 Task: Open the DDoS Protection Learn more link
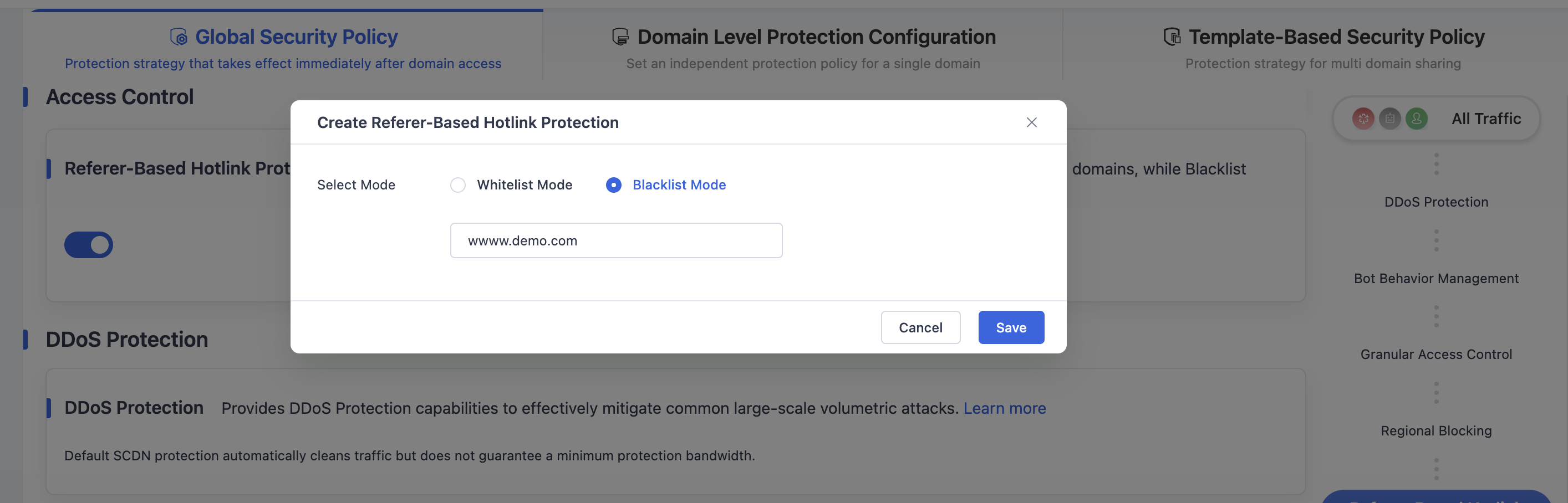(1004, 408)
